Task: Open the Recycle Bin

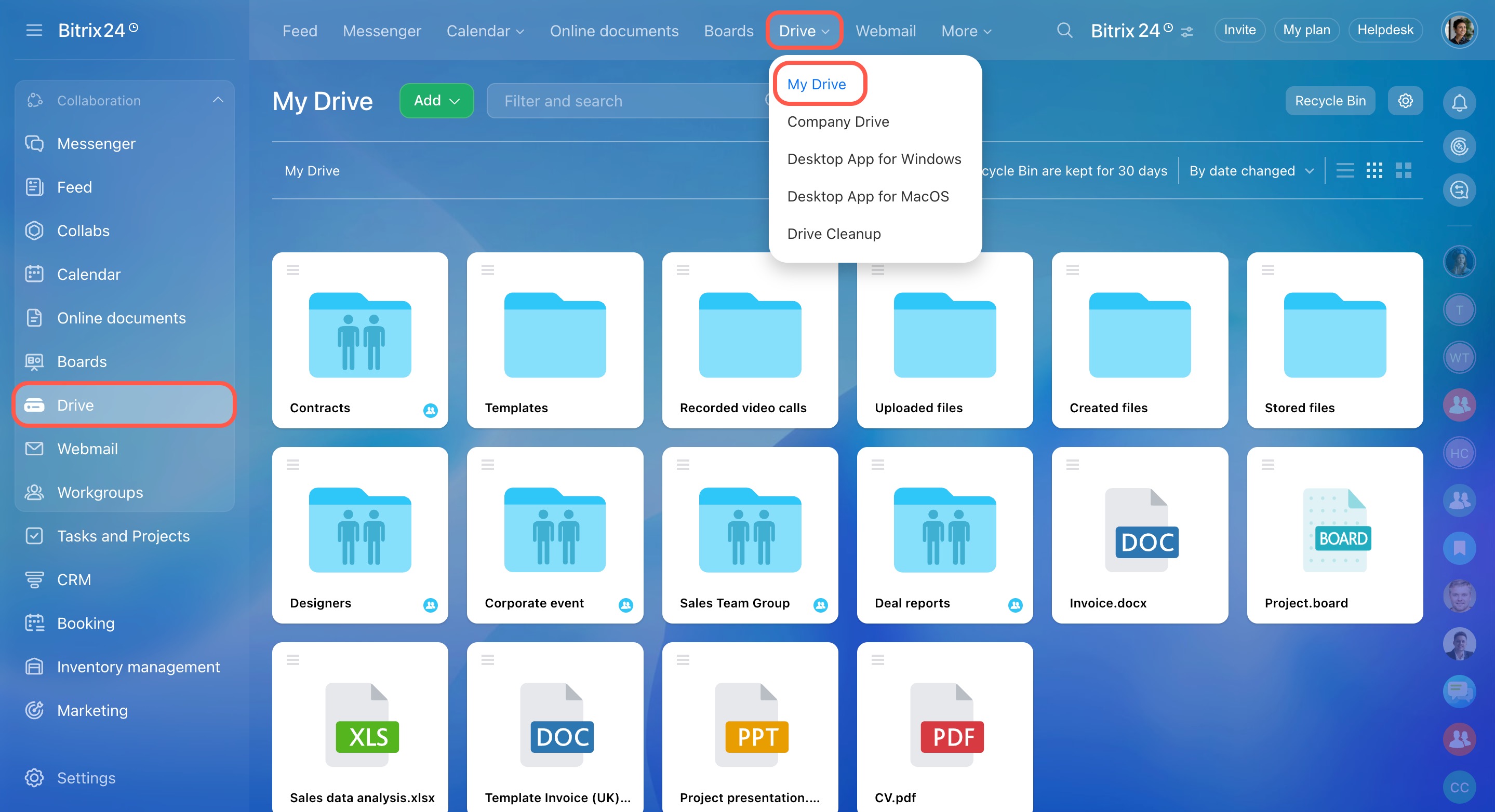Action: click(1330, 101)
